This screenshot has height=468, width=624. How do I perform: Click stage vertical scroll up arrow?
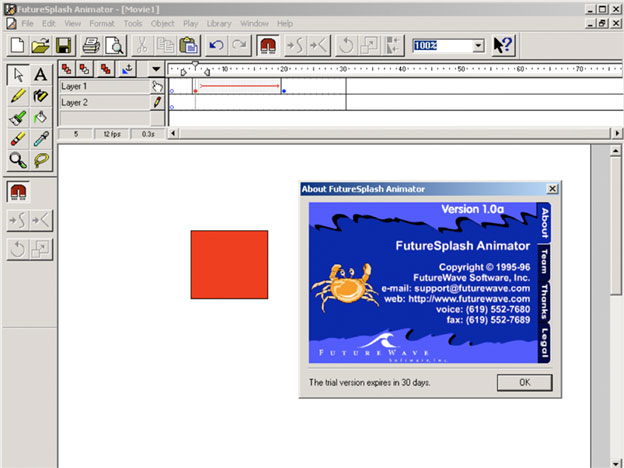point(615,151)
